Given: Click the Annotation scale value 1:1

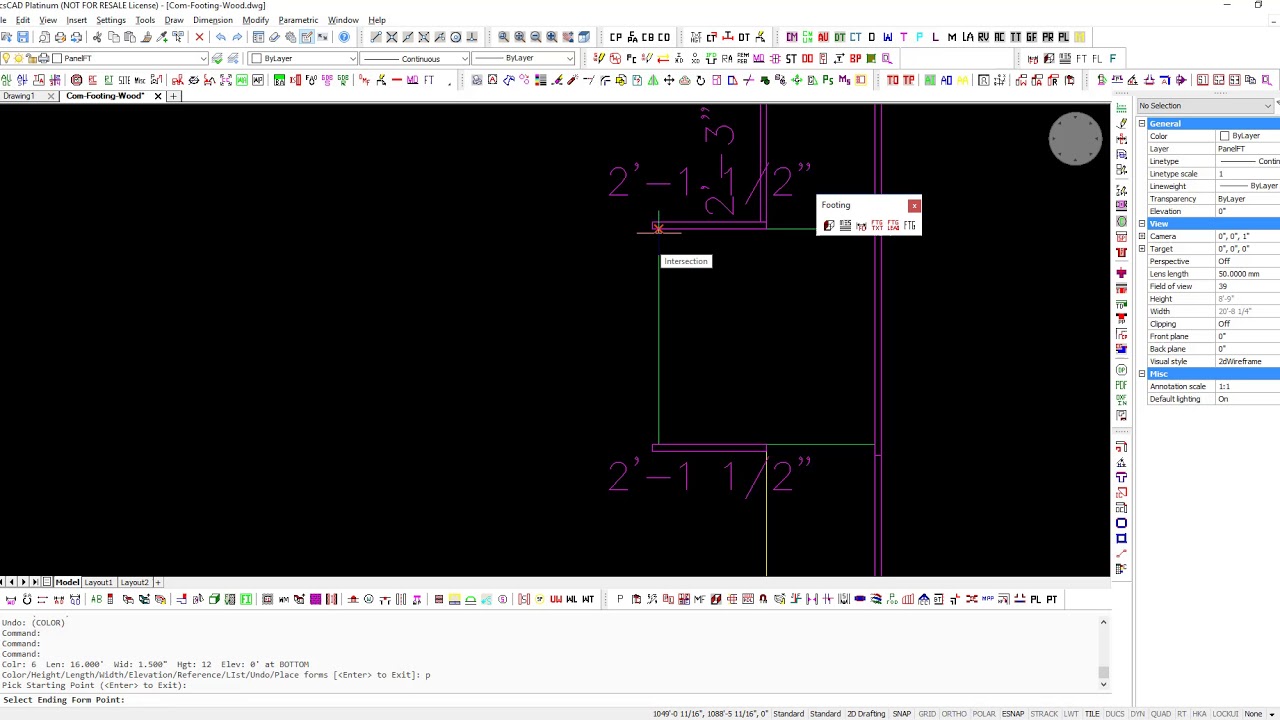Looking at the screenshot, I should 1224,386.
